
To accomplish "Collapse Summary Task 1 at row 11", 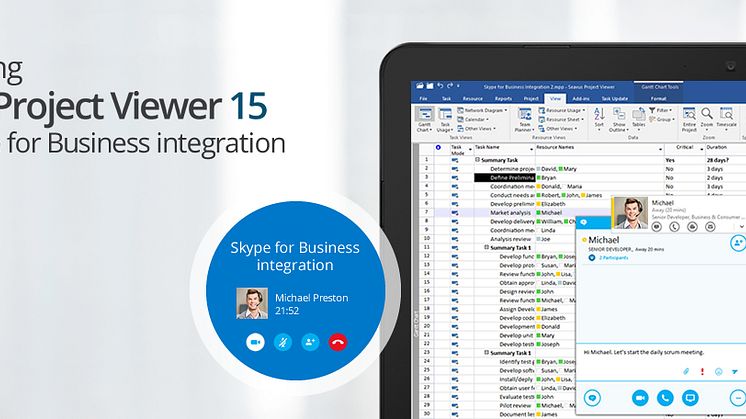I will pyautogui.click(x=486, y=247).
